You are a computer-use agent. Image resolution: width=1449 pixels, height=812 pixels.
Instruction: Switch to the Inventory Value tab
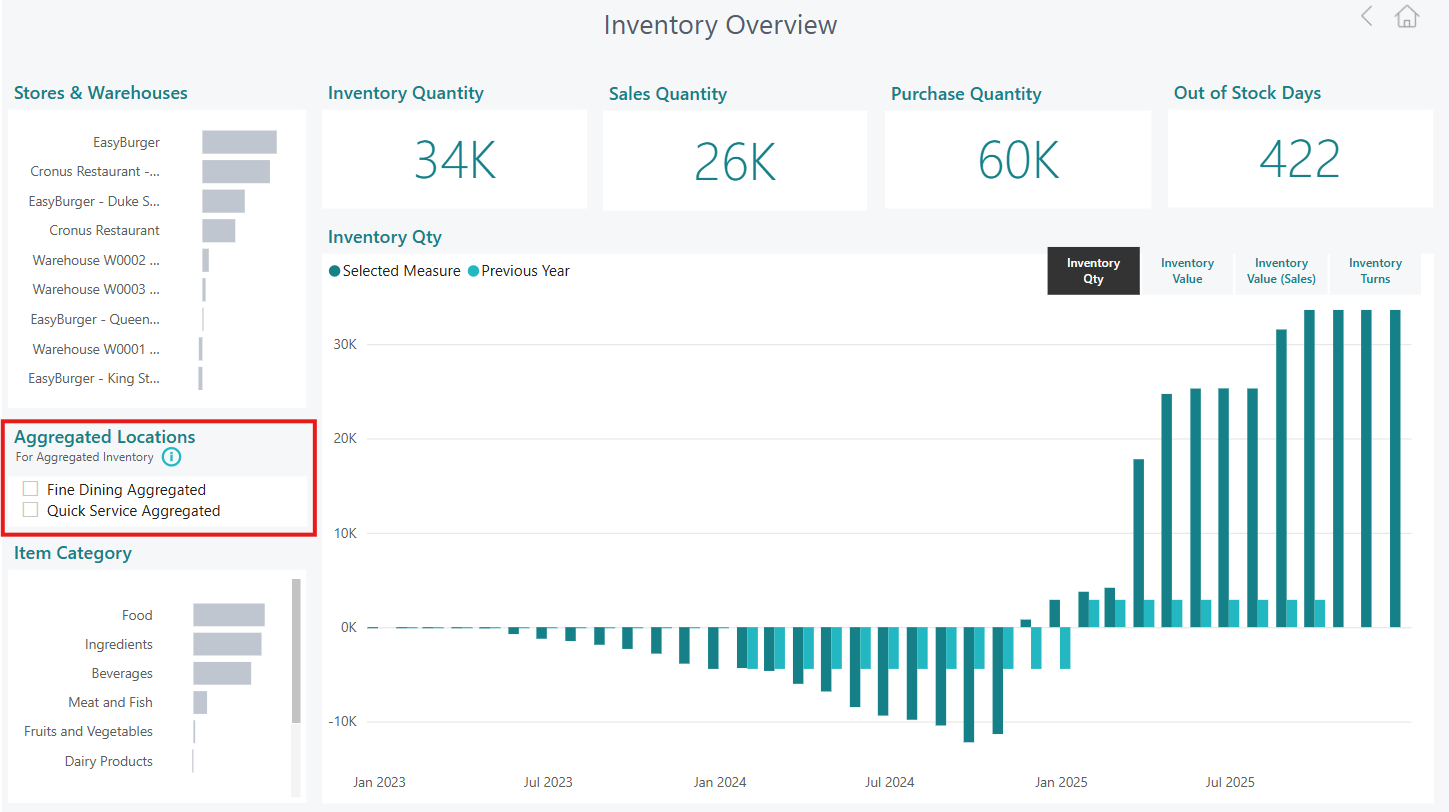(x=1187, y=271)
